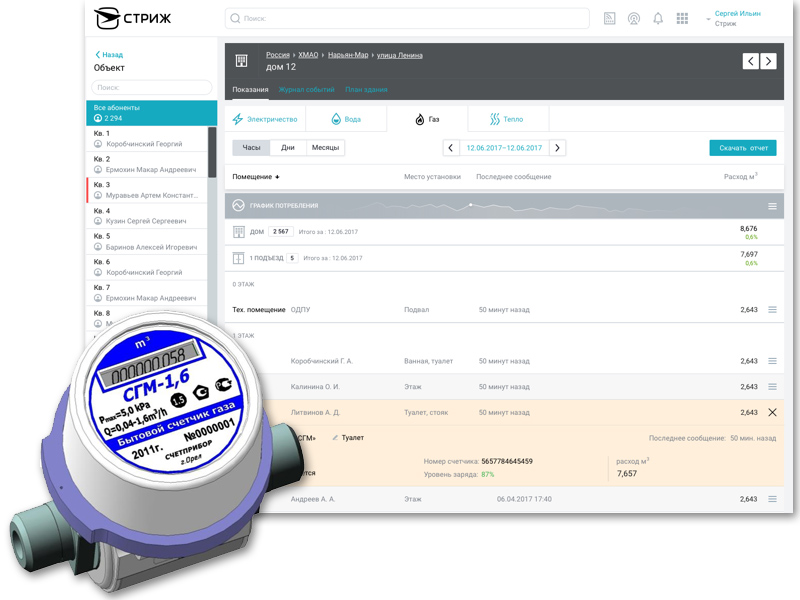Go to next date range
800x600 pixels.
tap(557, 148)
